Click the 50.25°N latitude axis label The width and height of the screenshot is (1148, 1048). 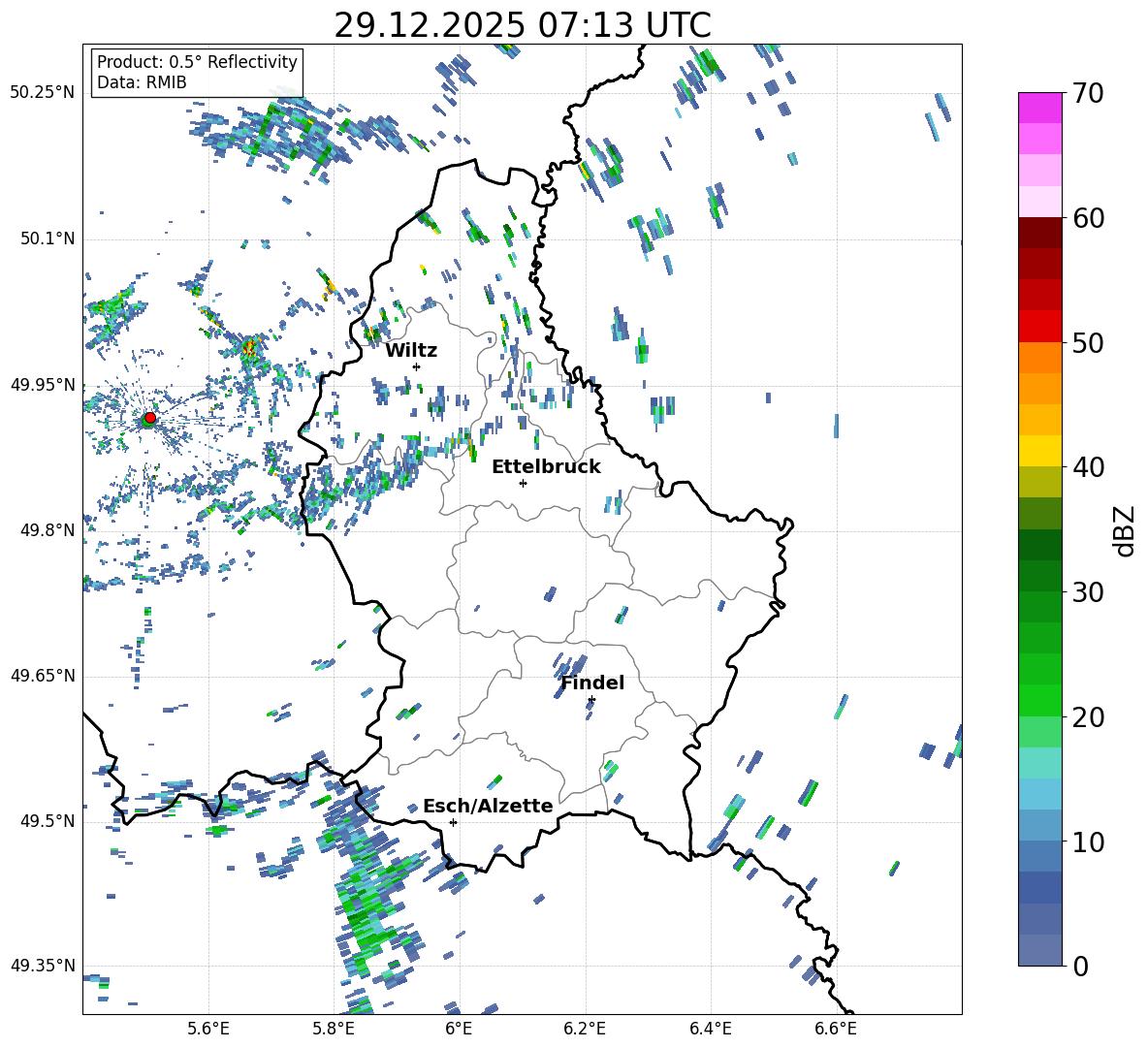point(42,93)
